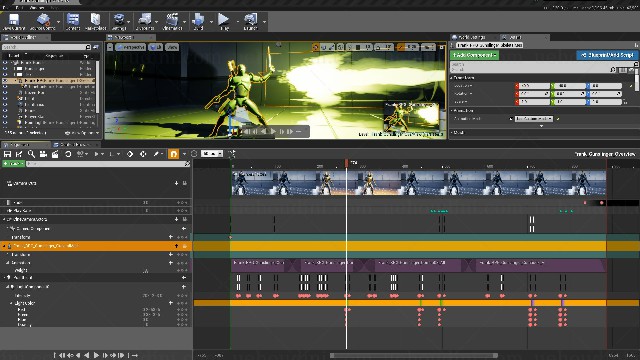Click the green Track add button
This screenshot has height=360, width=640.
click(x=13, y=164)
